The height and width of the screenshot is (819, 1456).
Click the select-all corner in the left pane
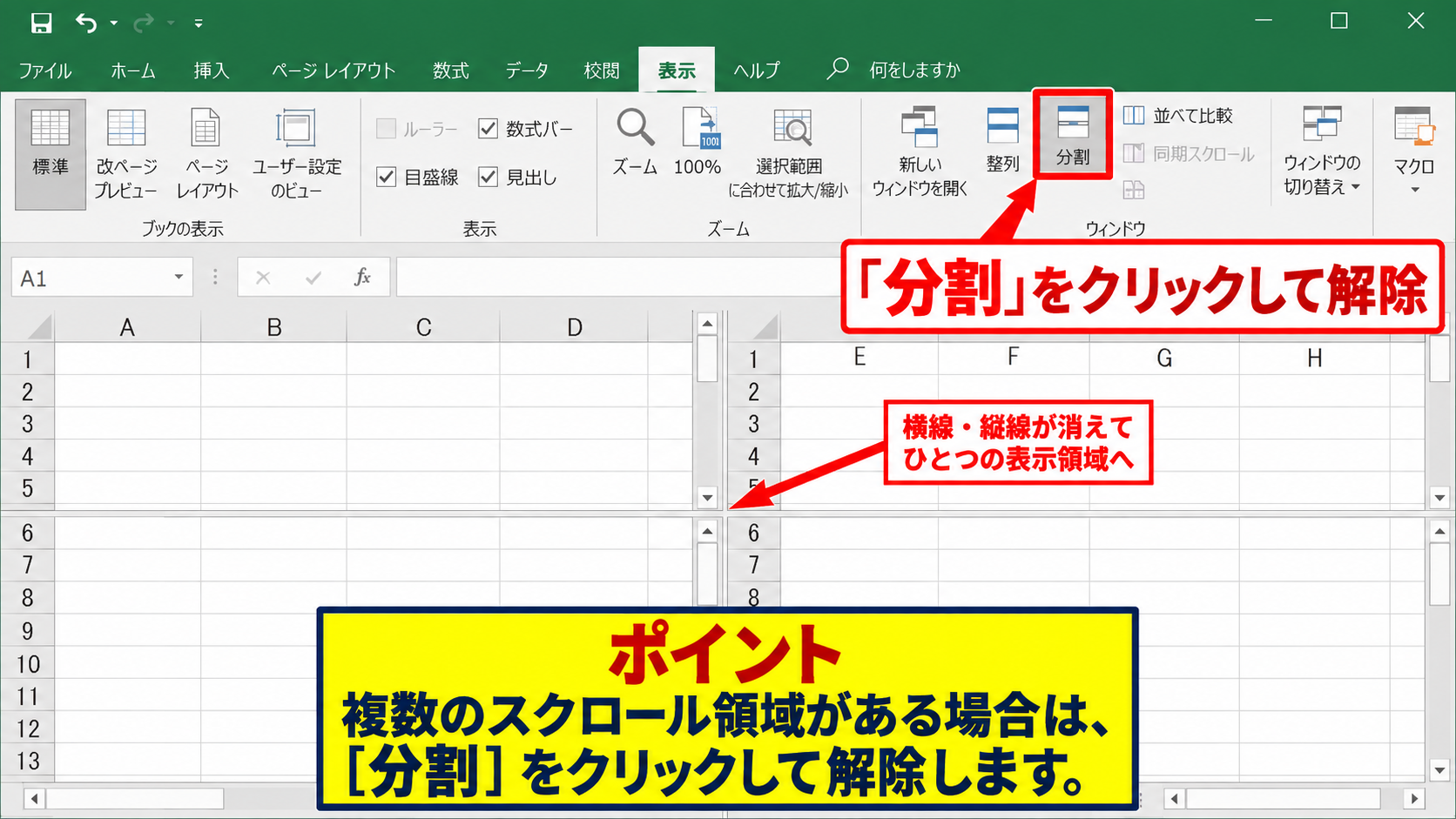coord(28,327)
